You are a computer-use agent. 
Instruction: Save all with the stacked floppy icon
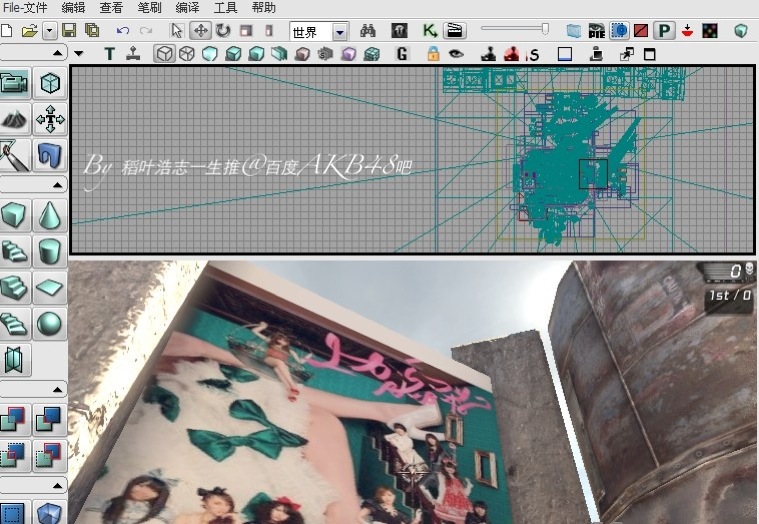coord(92,31)
